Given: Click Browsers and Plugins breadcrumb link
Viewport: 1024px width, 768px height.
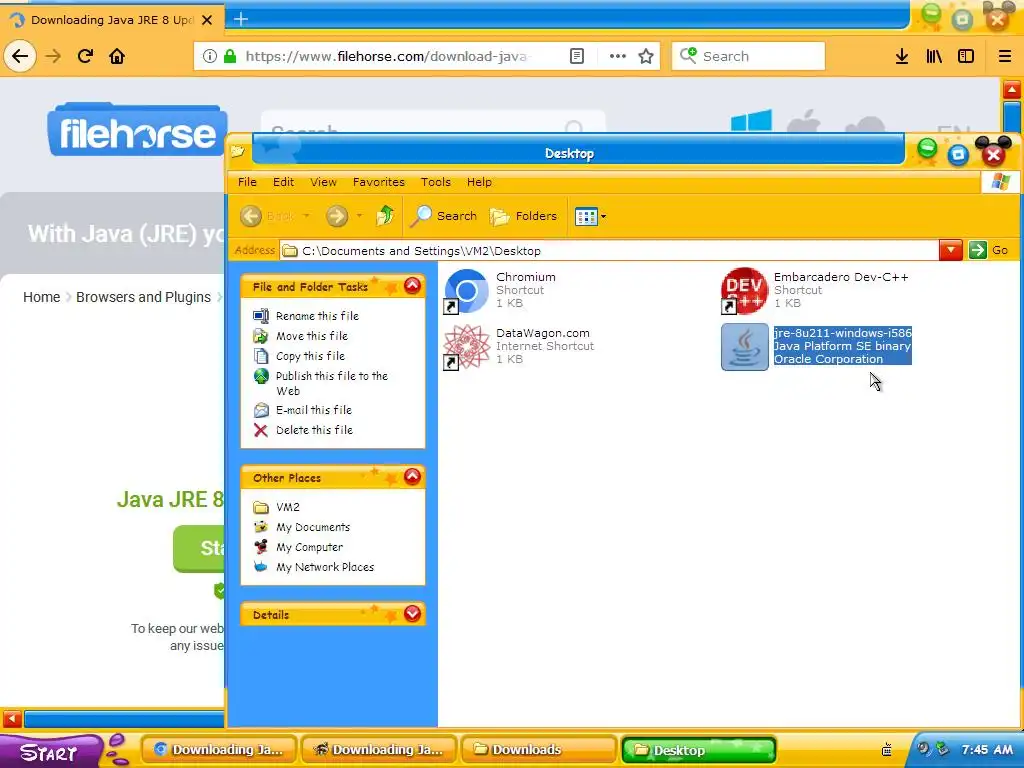Looking at the screenshot, I should (143, 297).
